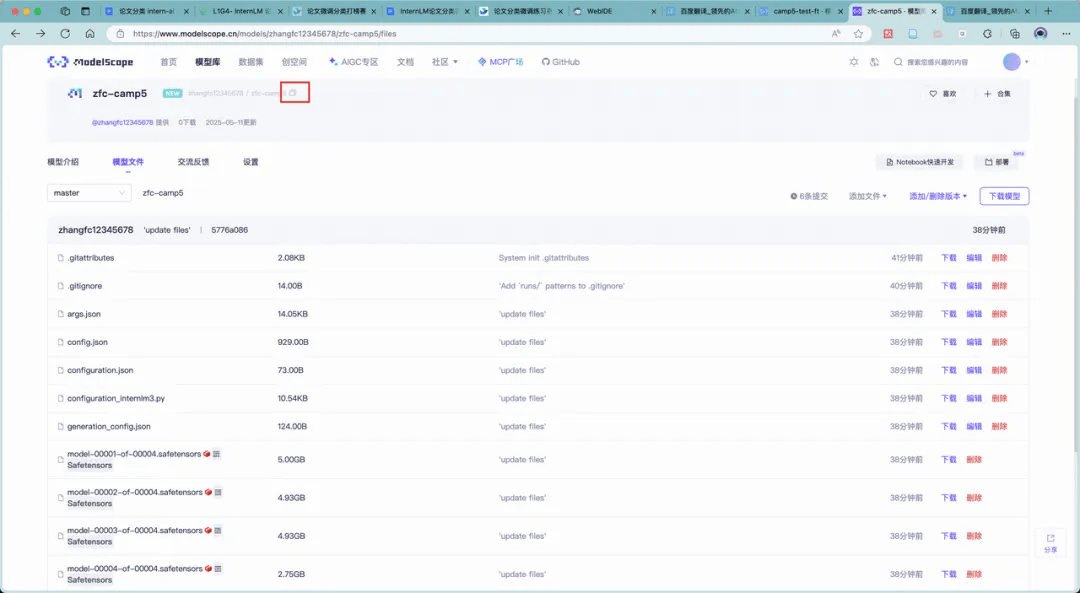This screenshot has width=1080, height=593.
Task: Switch to the camp5-test-ft browser tab
Action: [801, 11]
